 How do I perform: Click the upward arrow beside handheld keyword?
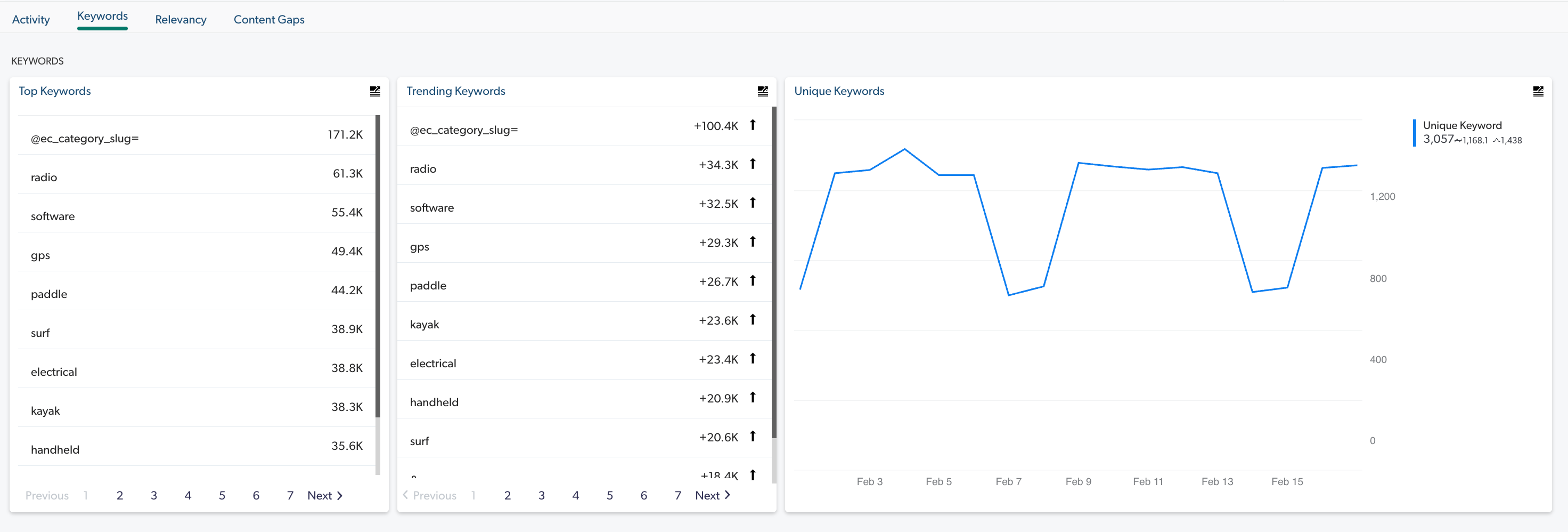pos(753,397)
